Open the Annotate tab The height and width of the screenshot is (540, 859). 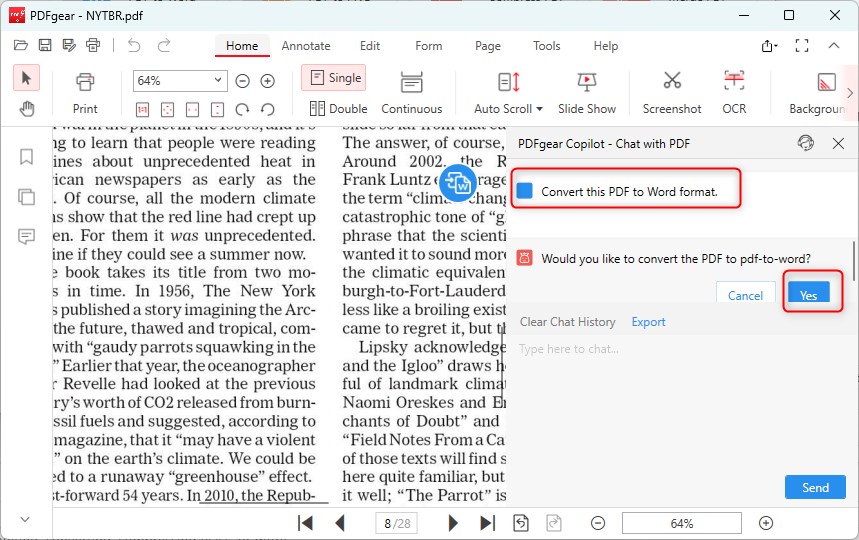[x=306, y=46]
